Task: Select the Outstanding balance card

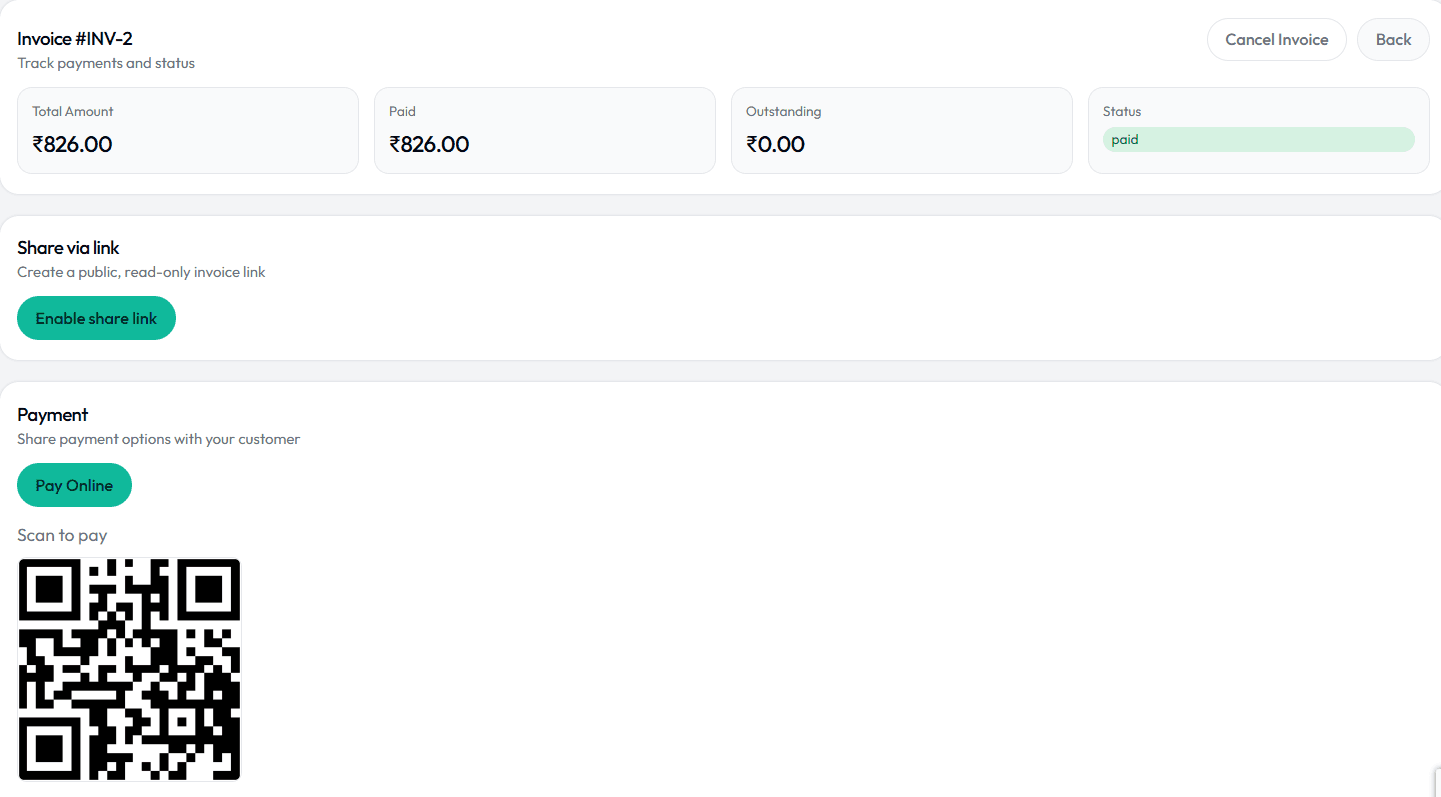Action: coord(901,130)
